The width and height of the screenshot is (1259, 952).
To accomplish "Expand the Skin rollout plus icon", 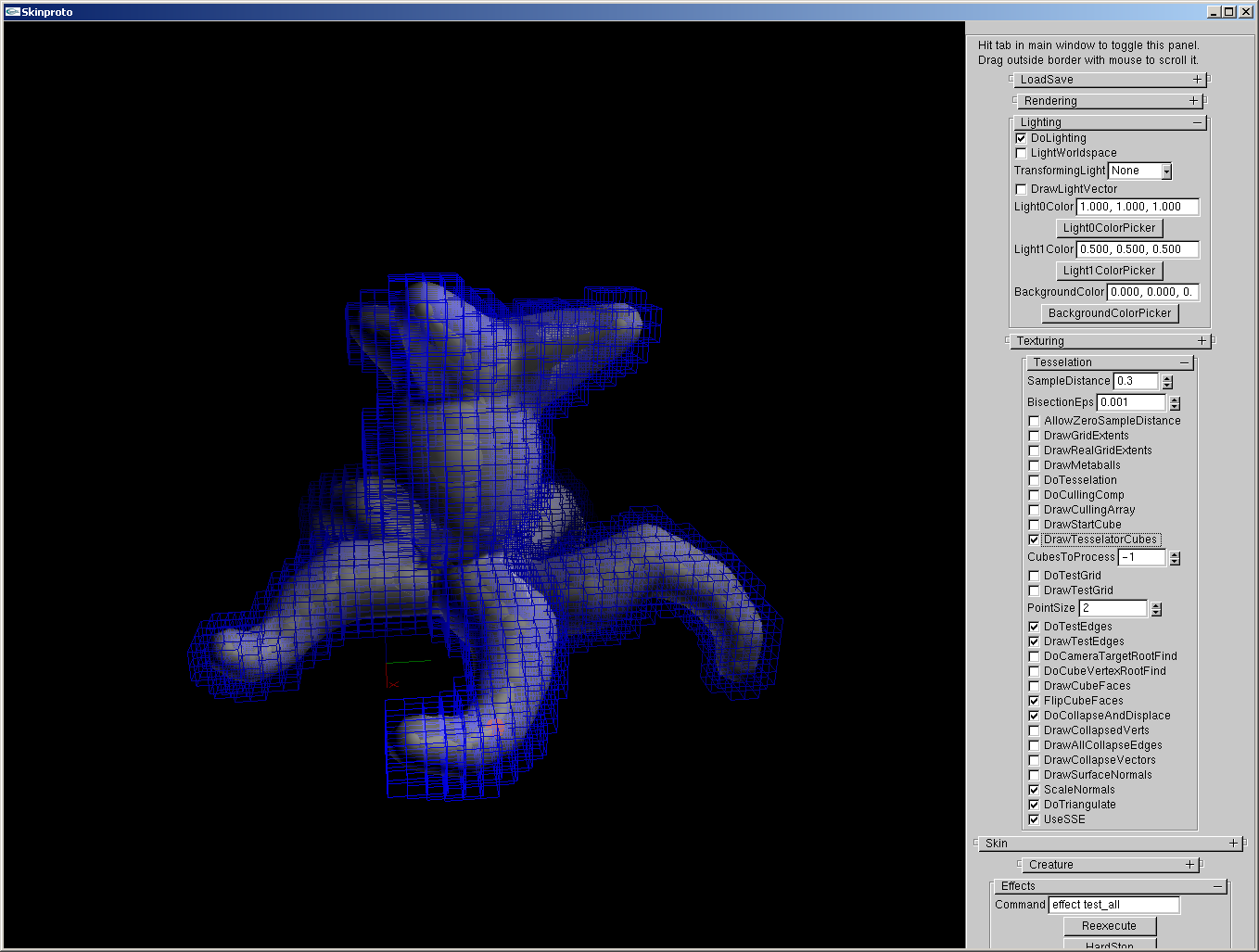I will 1233,844.
